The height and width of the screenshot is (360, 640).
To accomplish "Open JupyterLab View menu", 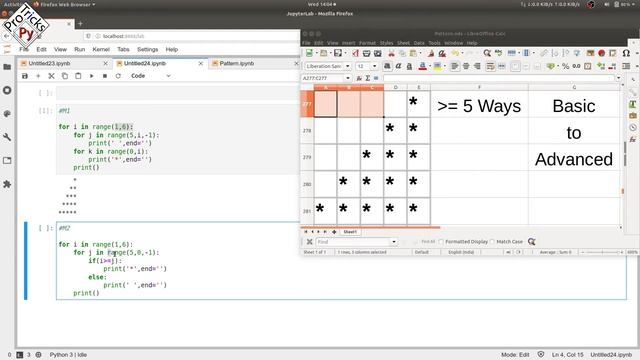I will pos(60,49).
